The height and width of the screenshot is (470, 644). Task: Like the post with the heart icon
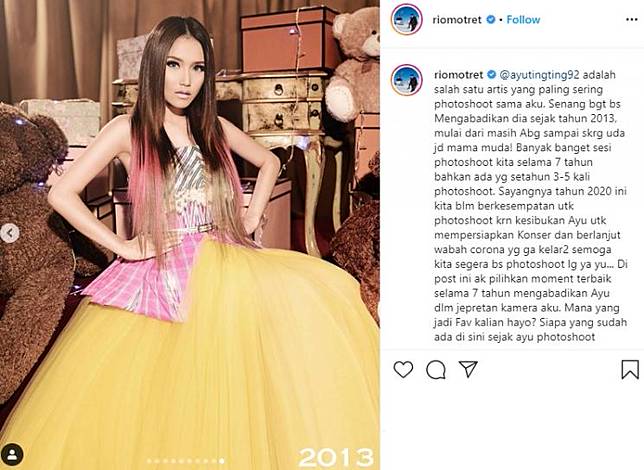(403, 369)
